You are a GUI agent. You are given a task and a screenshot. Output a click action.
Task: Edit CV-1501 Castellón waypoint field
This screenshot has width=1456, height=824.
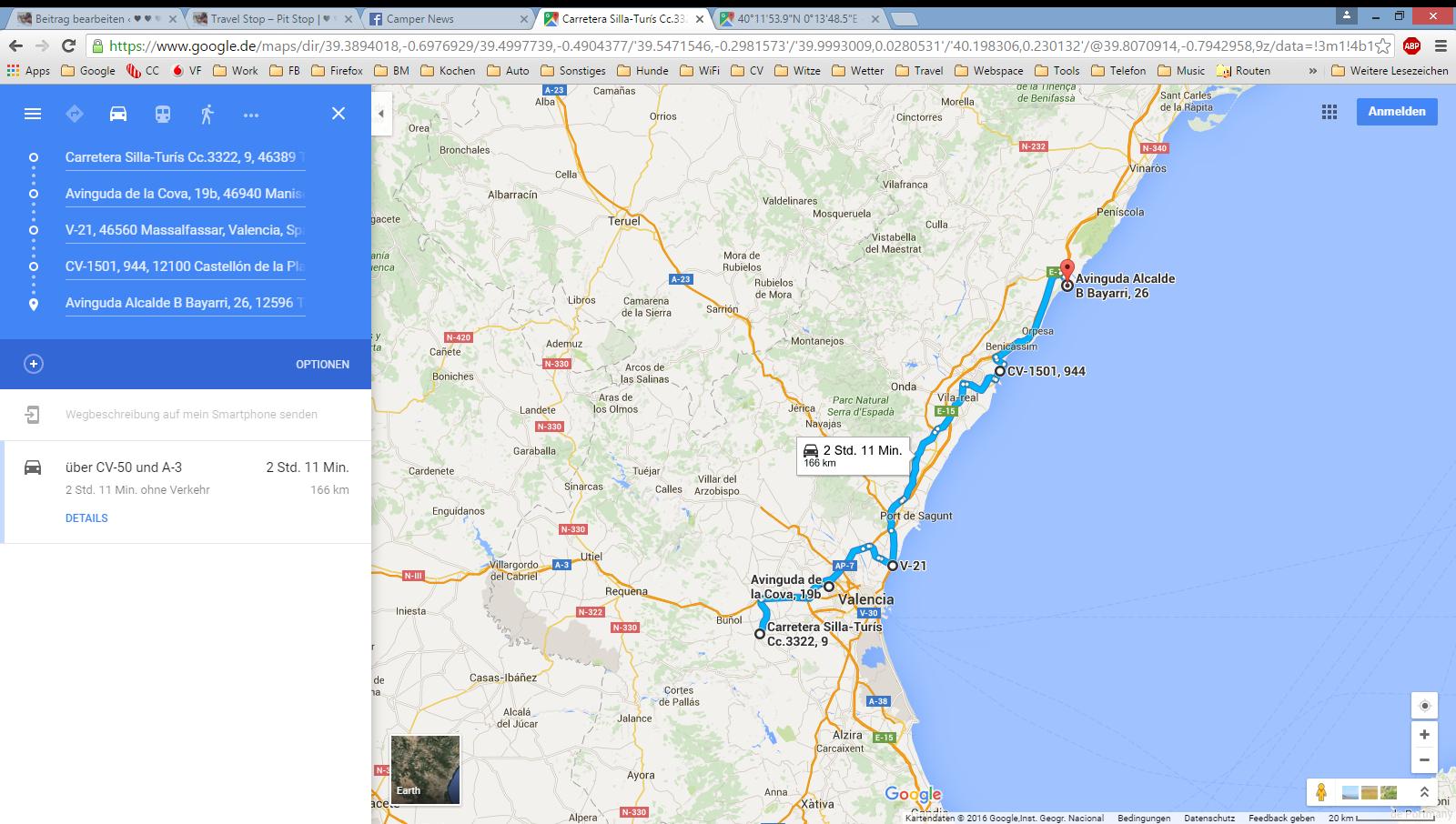[x=185, y=266]
